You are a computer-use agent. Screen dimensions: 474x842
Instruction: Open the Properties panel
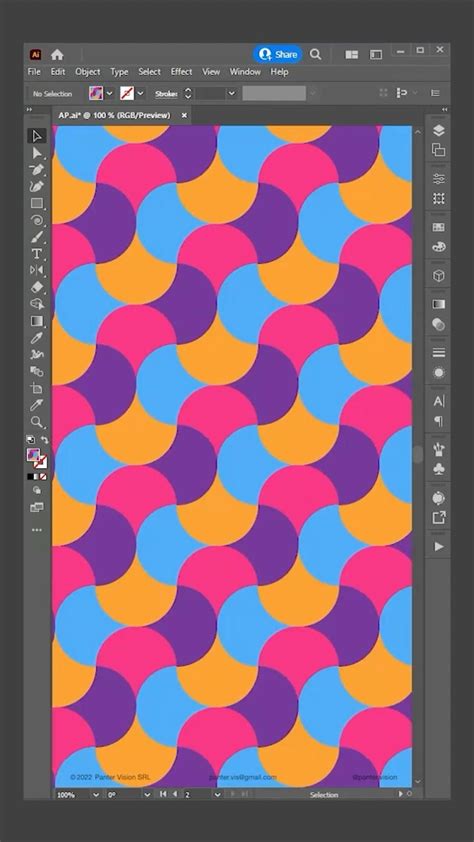(439, 179)
